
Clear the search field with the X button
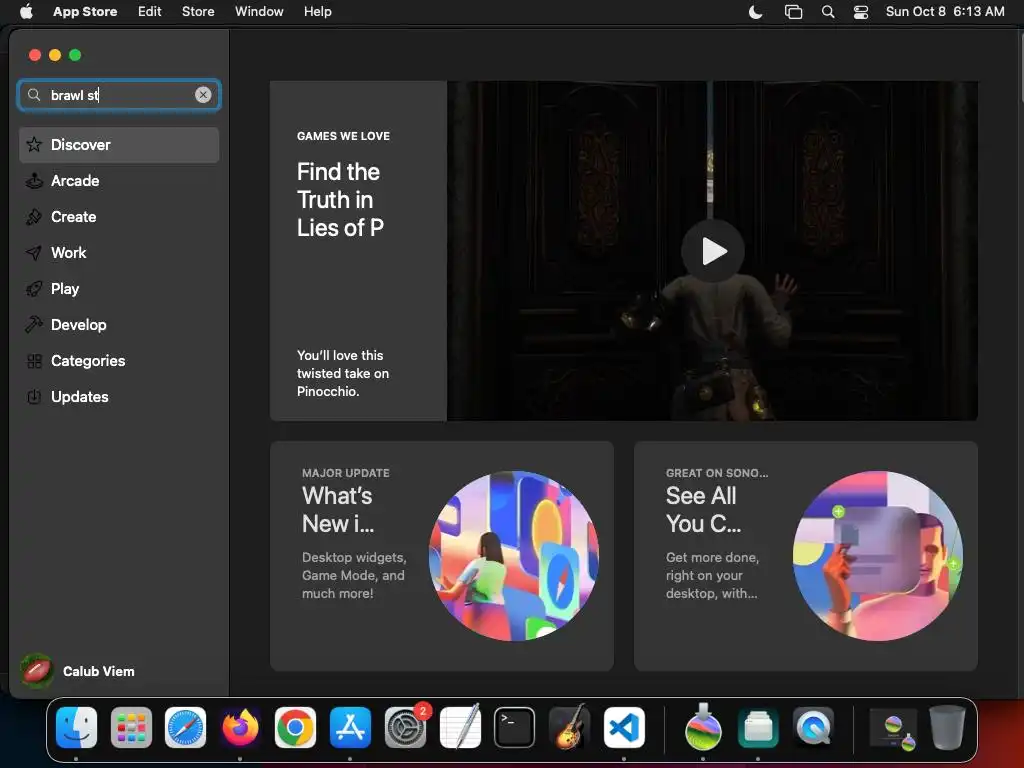[203, 95]
